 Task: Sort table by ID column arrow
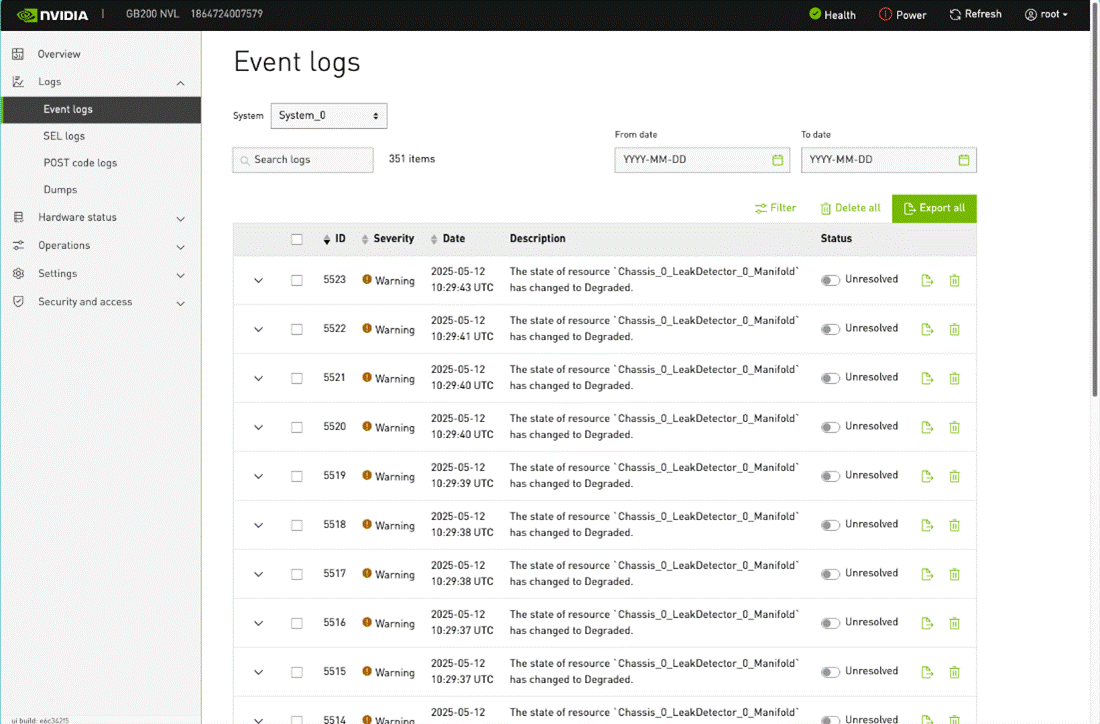point(327,240)
